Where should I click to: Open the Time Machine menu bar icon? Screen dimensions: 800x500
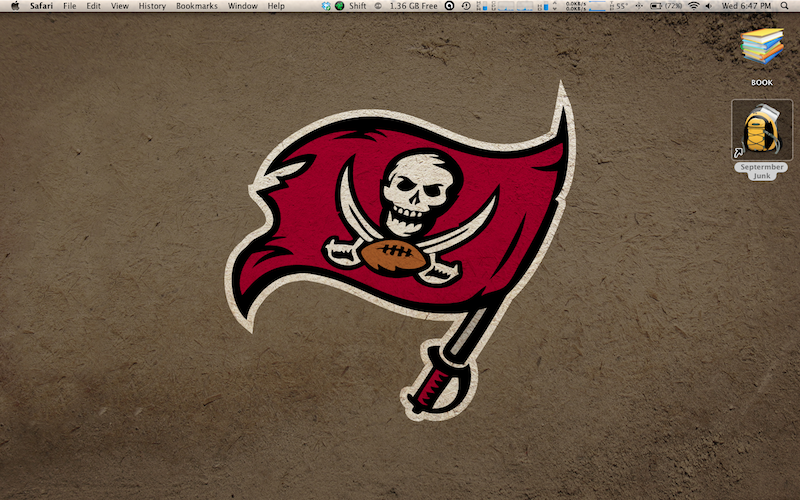(466, 6)
